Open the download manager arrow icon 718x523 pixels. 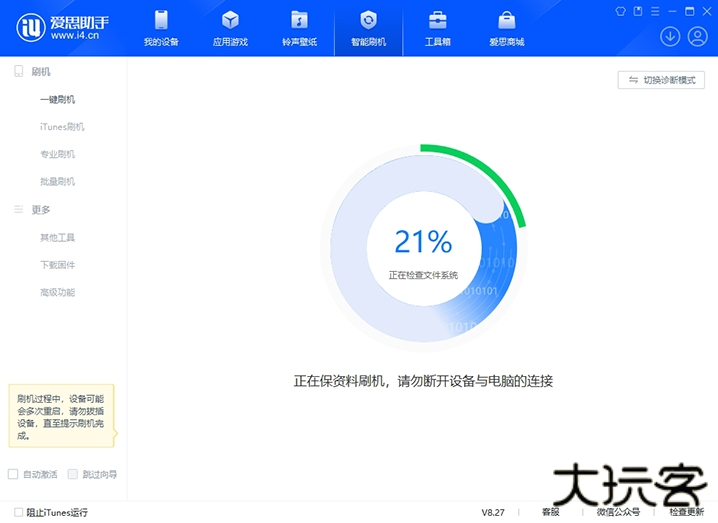(x=670, y=37)
